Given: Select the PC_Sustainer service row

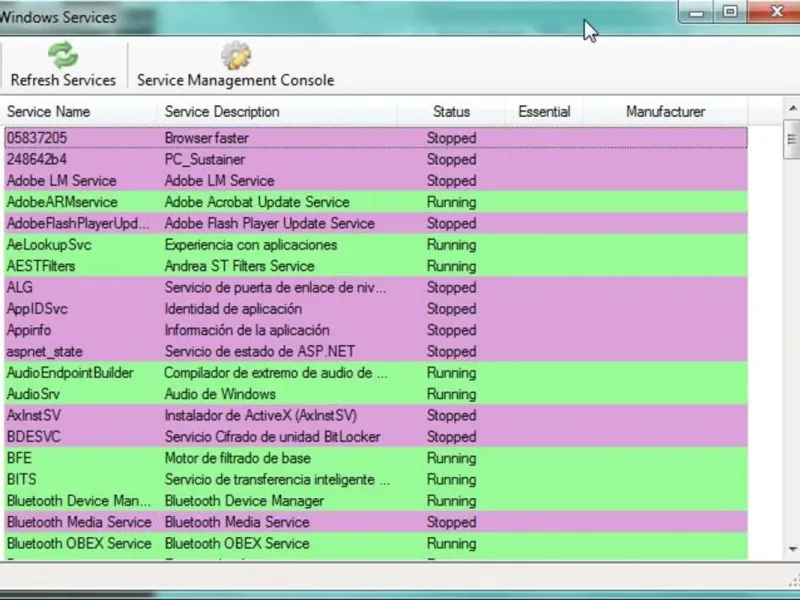Looking at the screenshot, I should click(376, 159).
